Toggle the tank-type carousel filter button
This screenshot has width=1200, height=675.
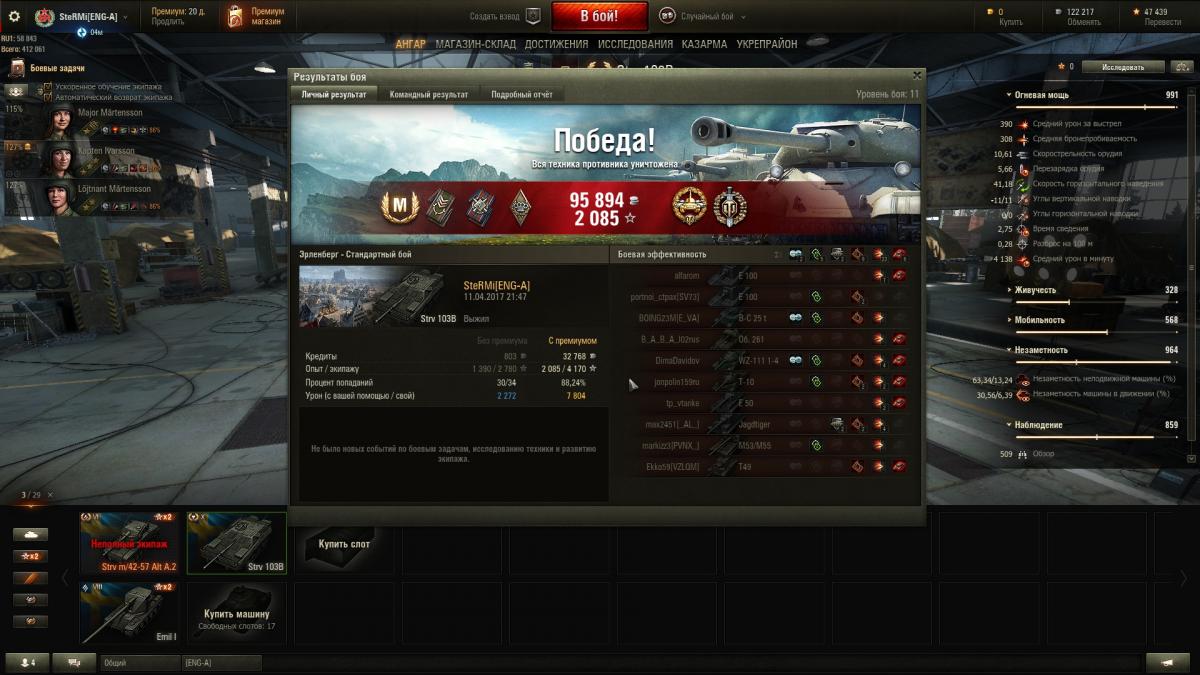(x=30, y=534)
